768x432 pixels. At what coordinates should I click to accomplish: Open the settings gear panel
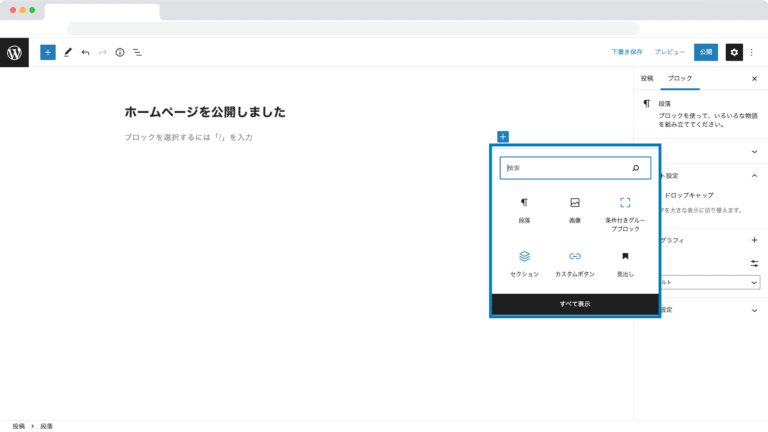734,52
